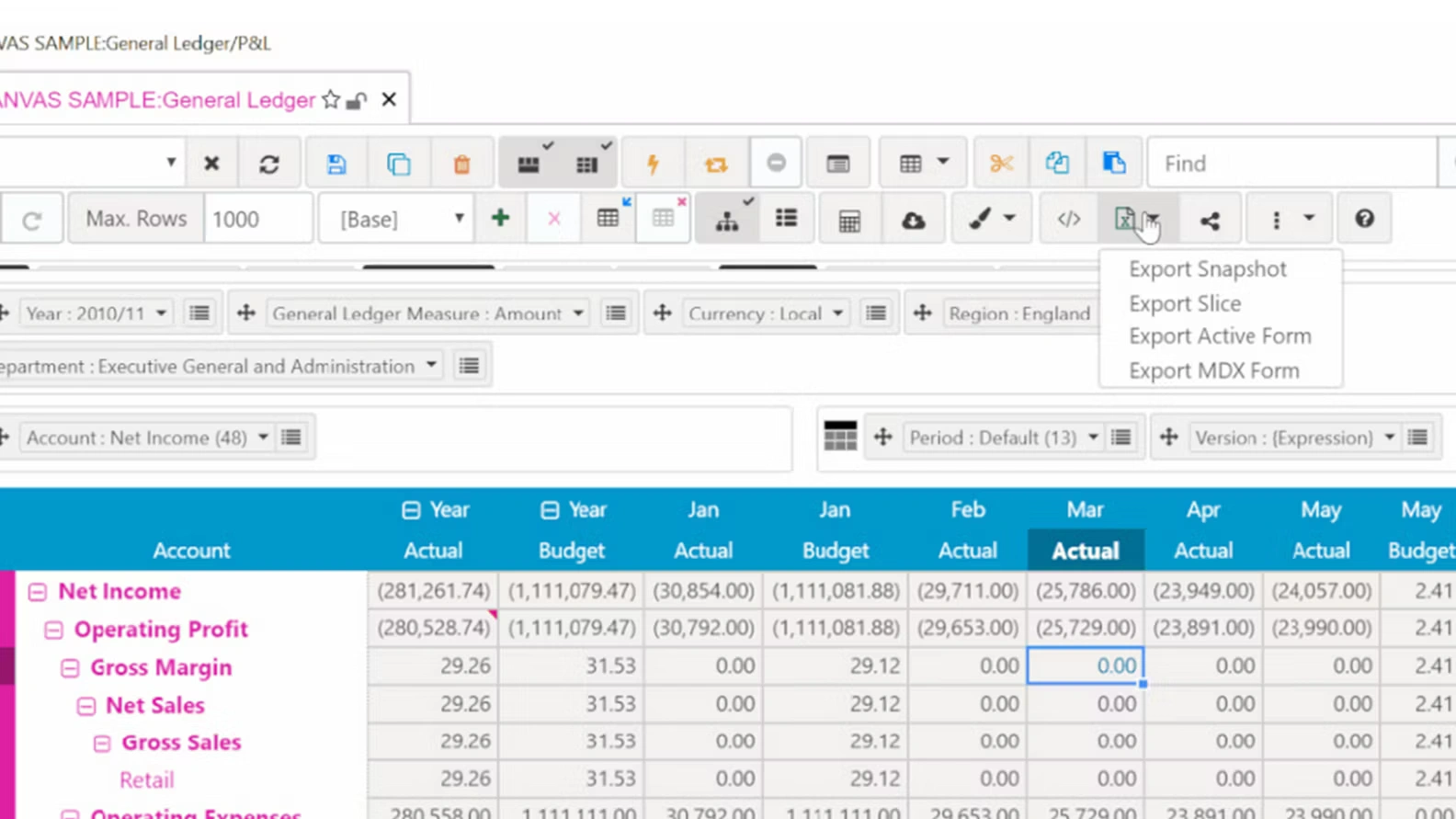
Task: Click the save (floppy disk) icon
Action: [336, 164]
